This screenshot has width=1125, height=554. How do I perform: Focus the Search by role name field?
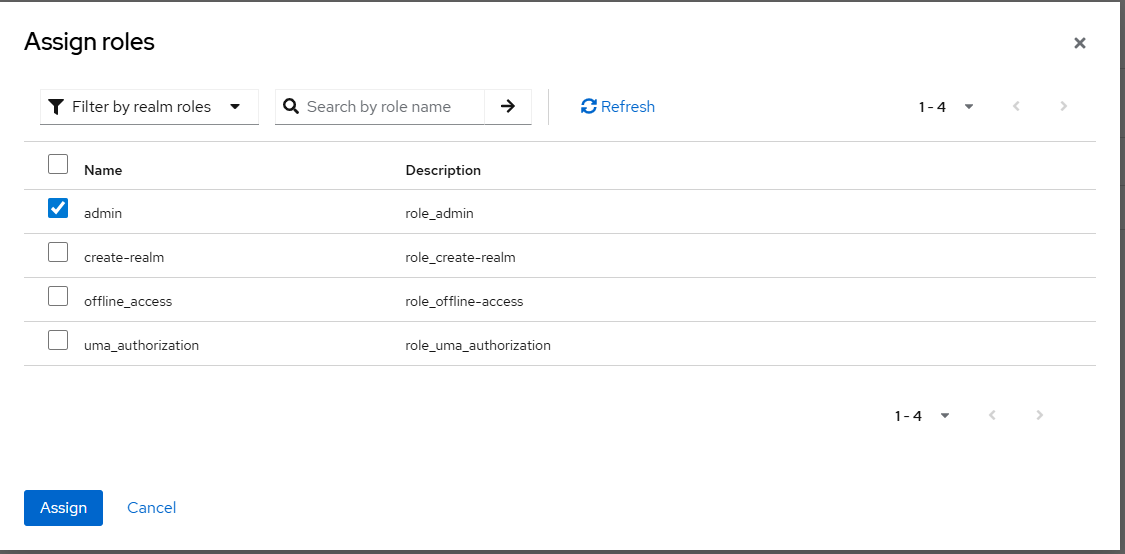coord(392,106)
